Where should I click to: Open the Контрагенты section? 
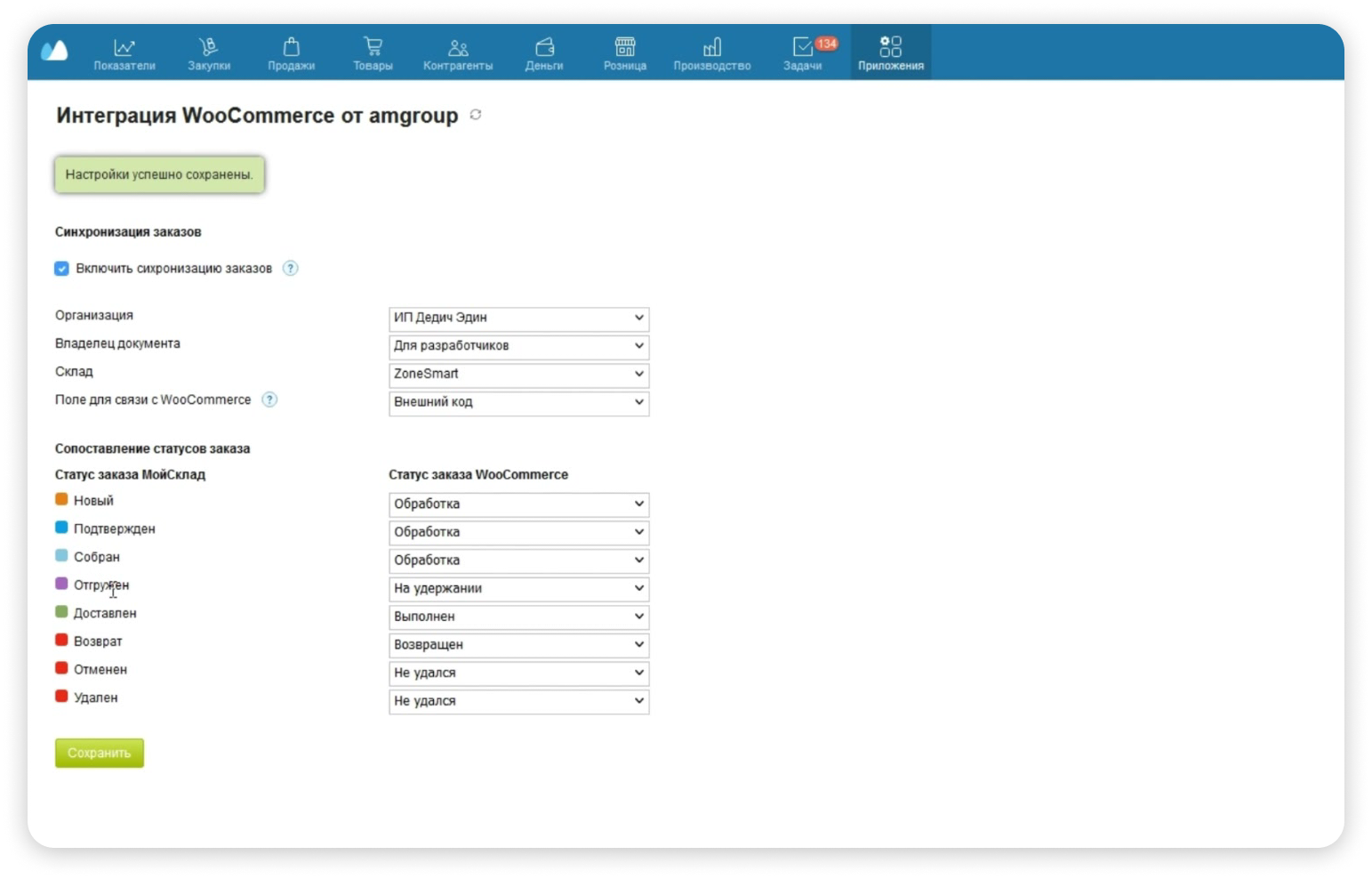pos(458,54)
